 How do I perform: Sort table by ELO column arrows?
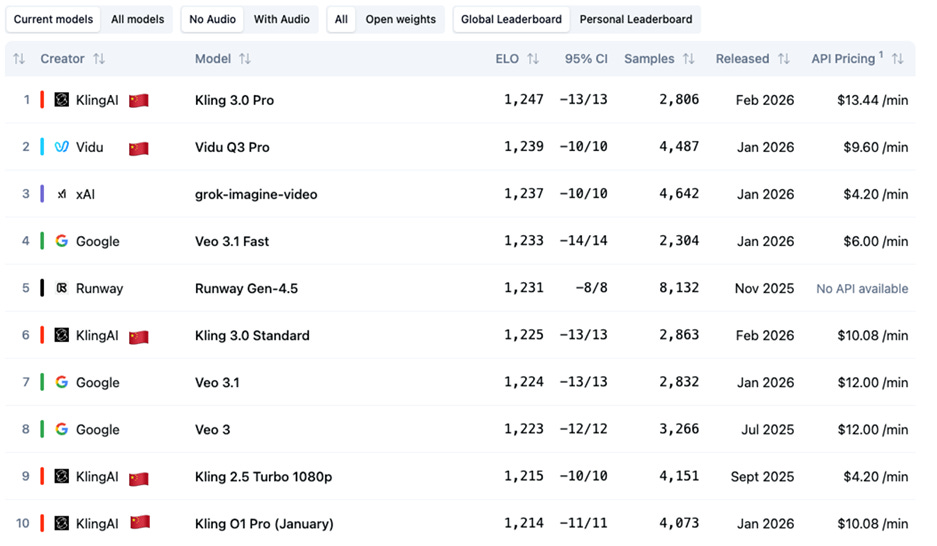[533, 59]
